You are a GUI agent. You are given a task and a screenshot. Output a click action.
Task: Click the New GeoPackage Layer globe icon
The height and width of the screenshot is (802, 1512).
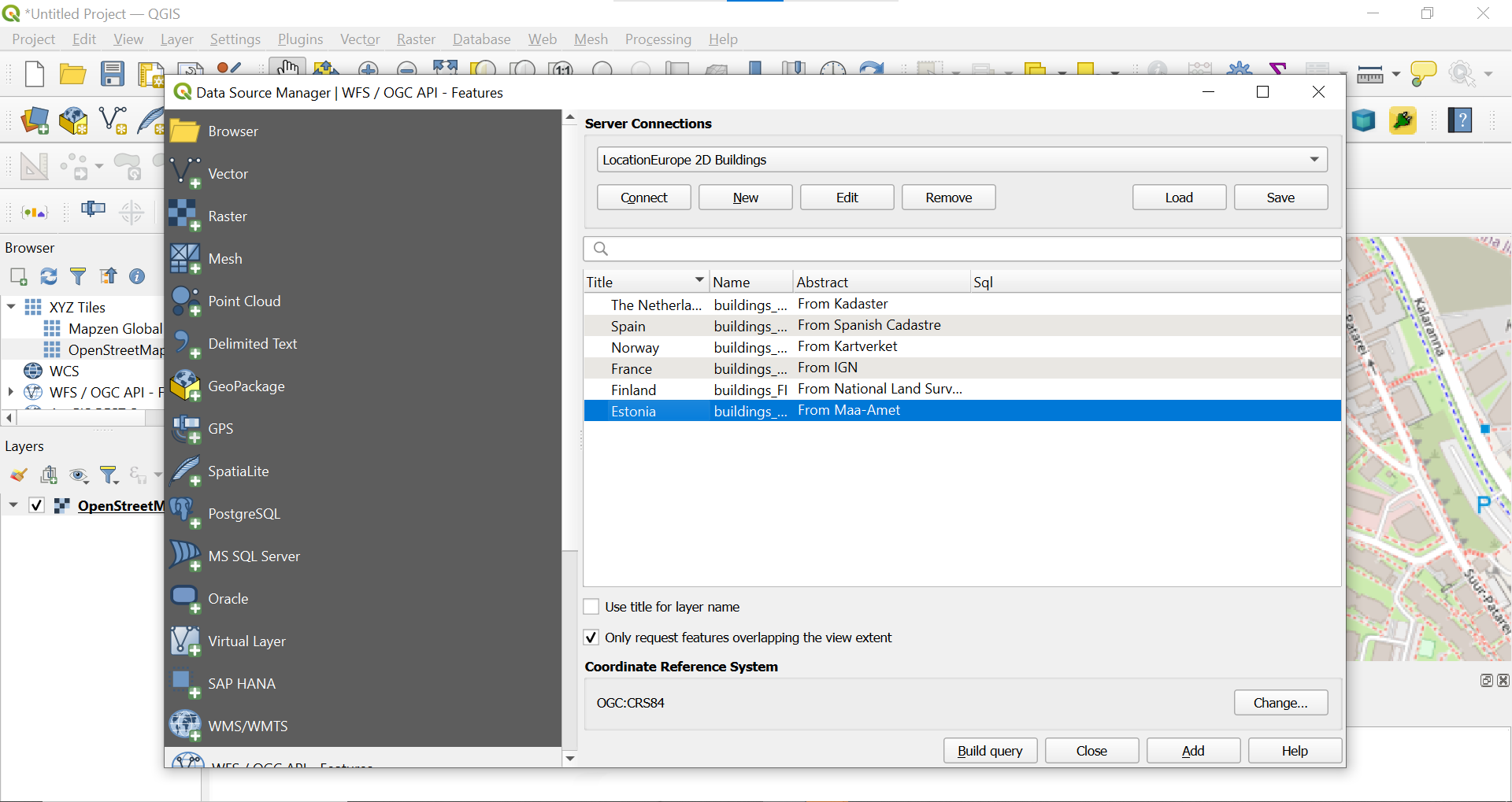point(73,120)
